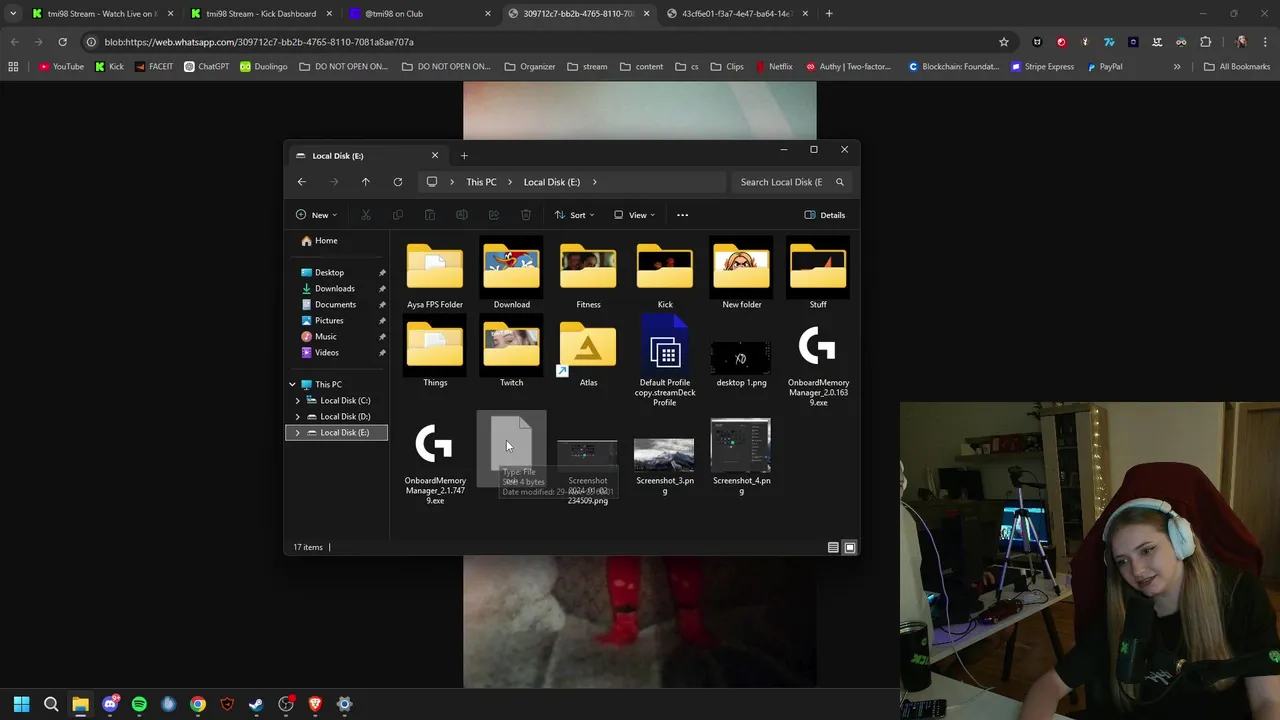Open Duolingo bookmark
1280x720 pixels.
tap(263, 67)
